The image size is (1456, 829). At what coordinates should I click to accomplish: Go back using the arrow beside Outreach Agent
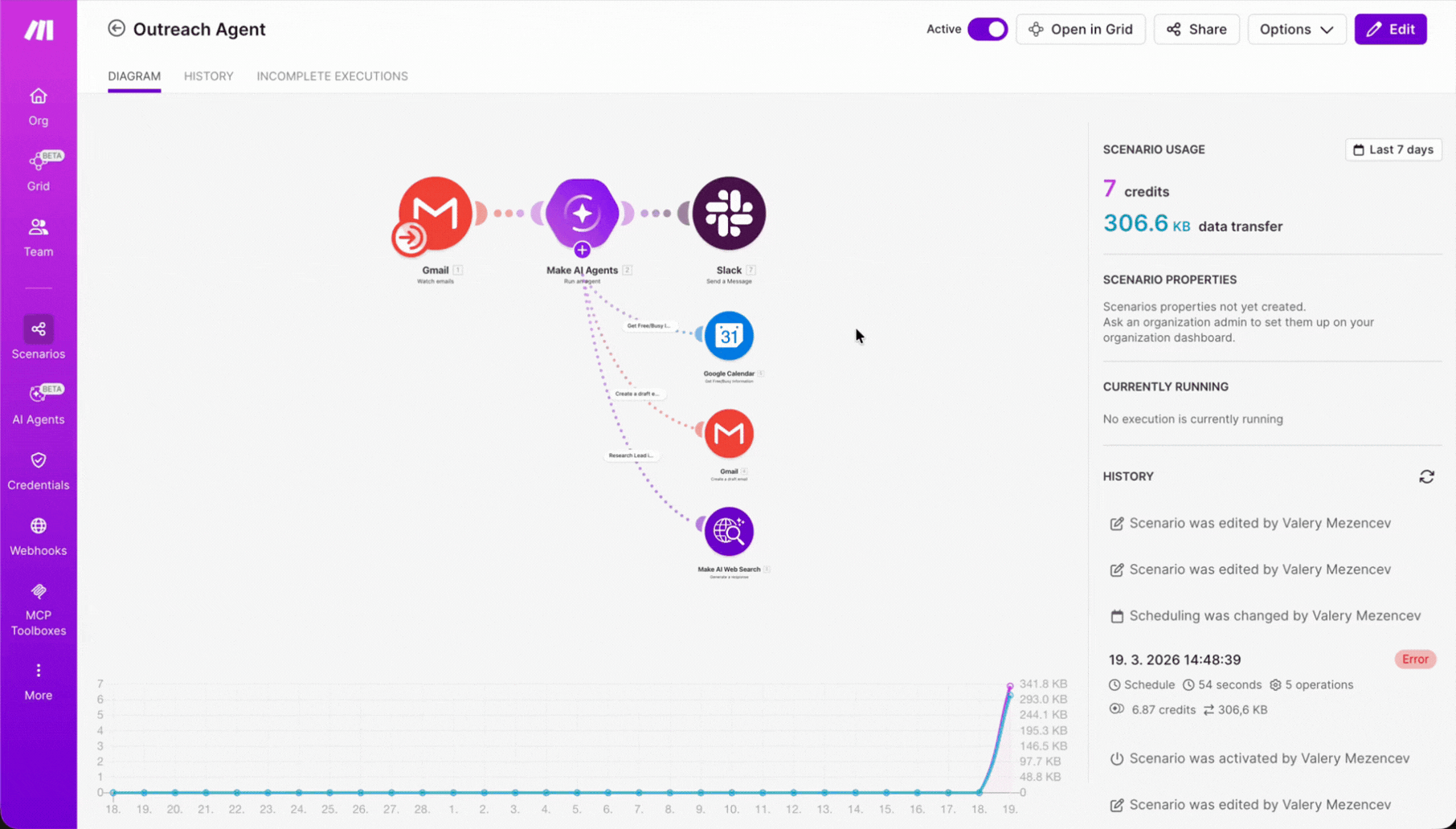point(117,29)
